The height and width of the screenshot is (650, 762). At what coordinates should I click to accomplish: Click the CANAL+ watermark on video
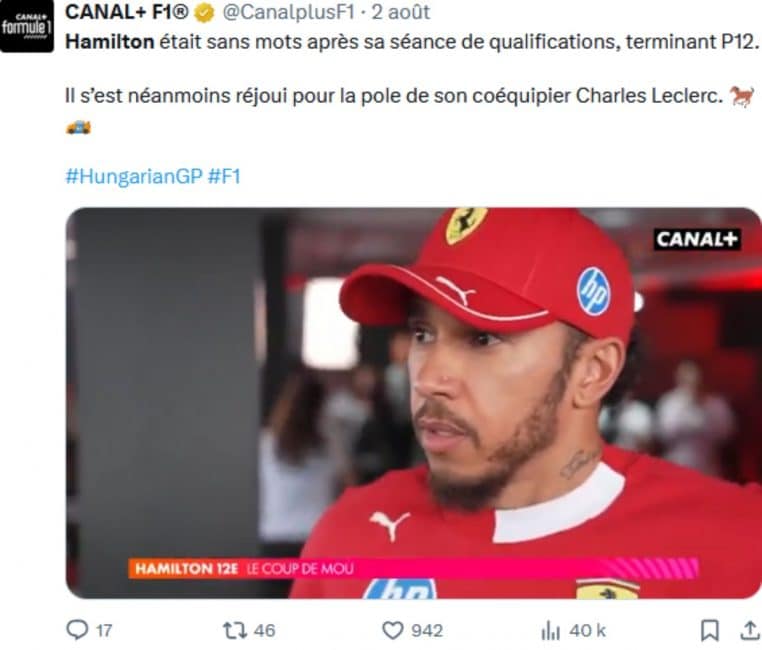(x=697, y=239)
